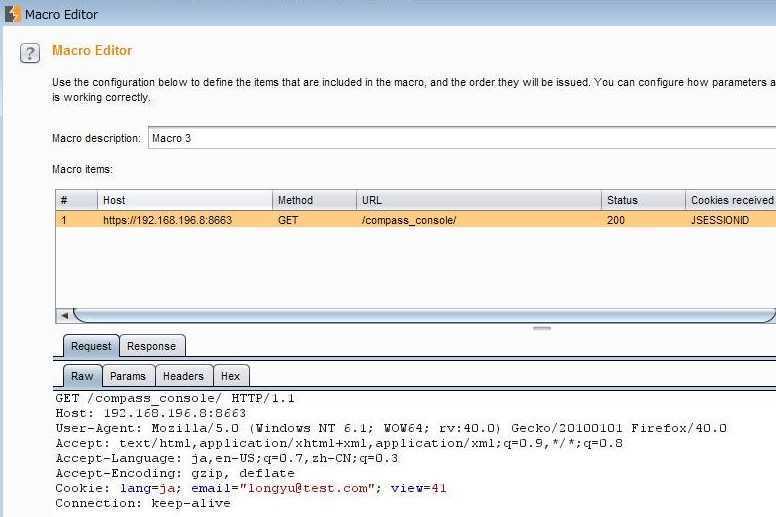
Task: Click the # column header
Action: point(76,200)
